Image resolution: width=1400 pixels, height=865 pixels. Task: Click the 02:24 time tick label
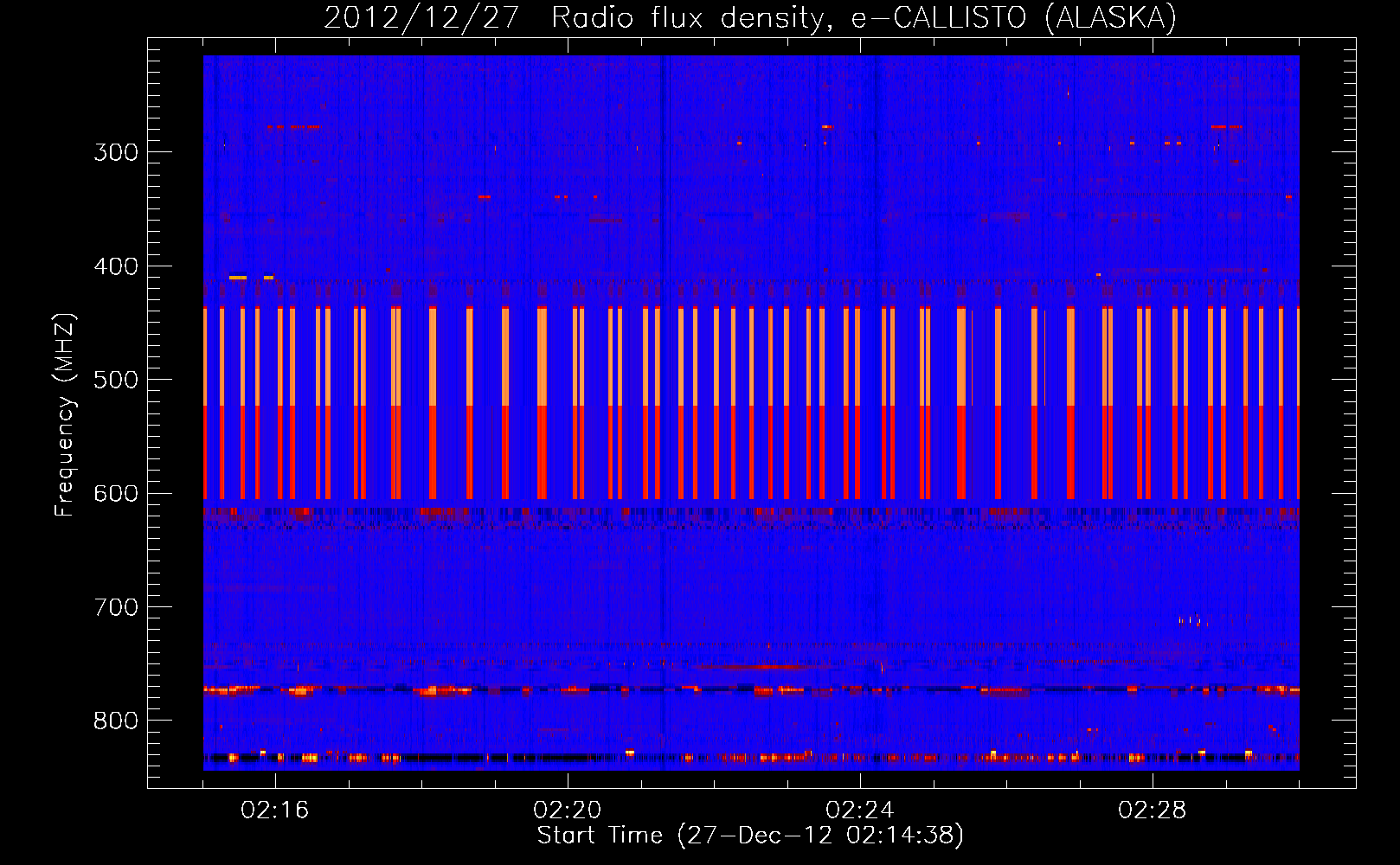click(860, 811)
